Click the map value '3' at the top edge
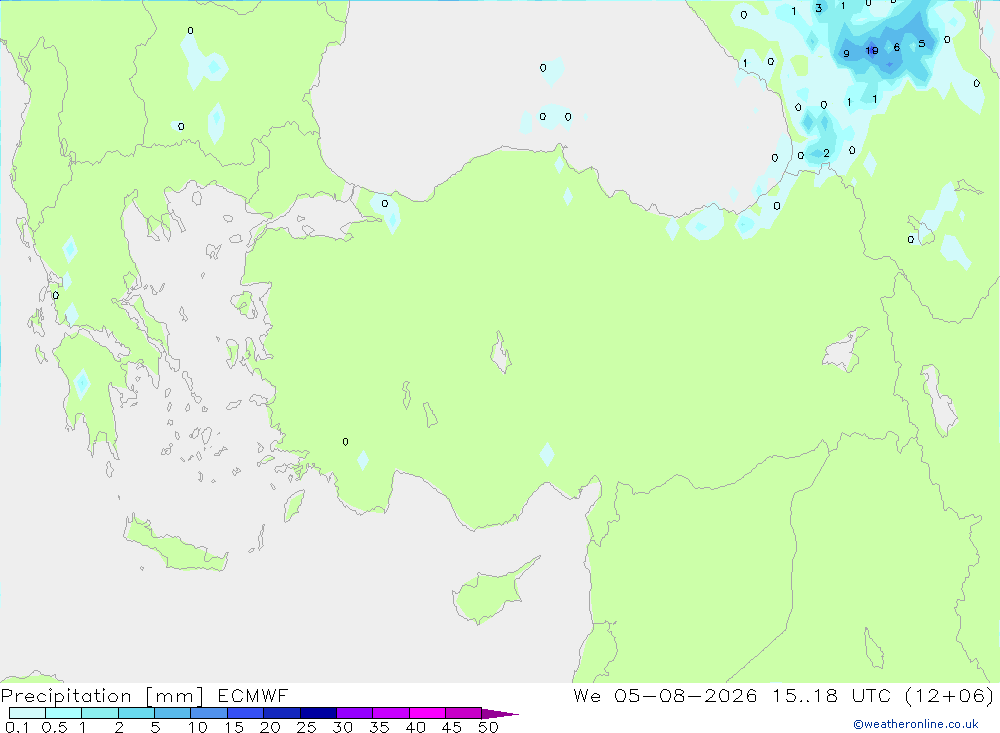The image size is (1000, 733). [x=818, y=8]
